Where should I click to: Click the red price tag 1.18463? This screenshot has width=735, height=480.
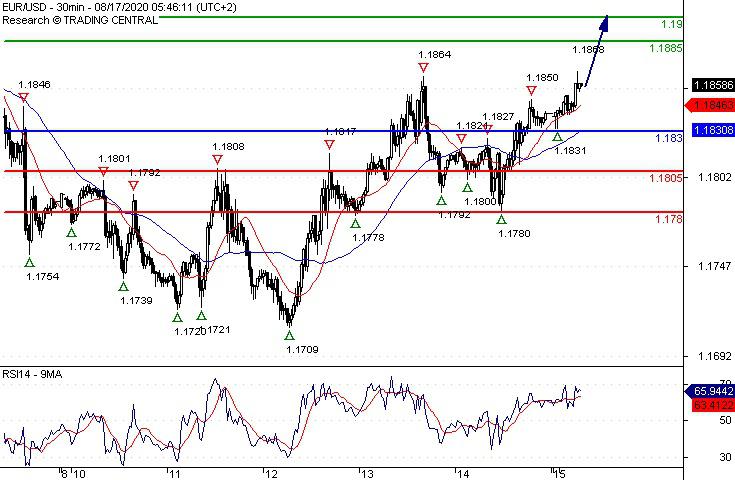[x=711, y=105]
